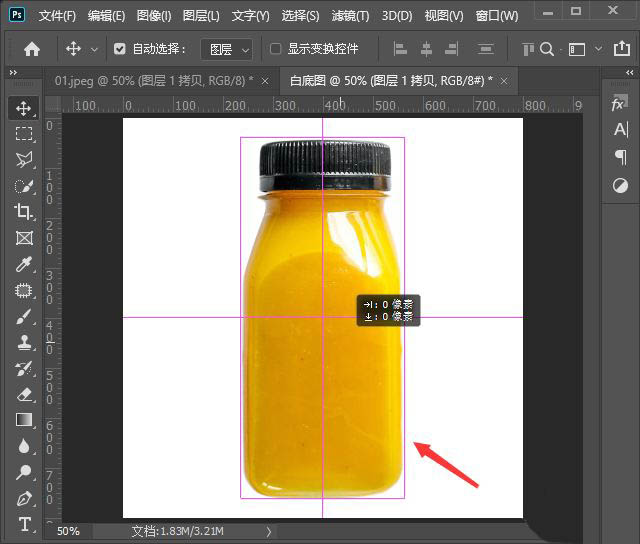Select the Crop tool
This screenshot has height=544, width=640.
(23, 211)
